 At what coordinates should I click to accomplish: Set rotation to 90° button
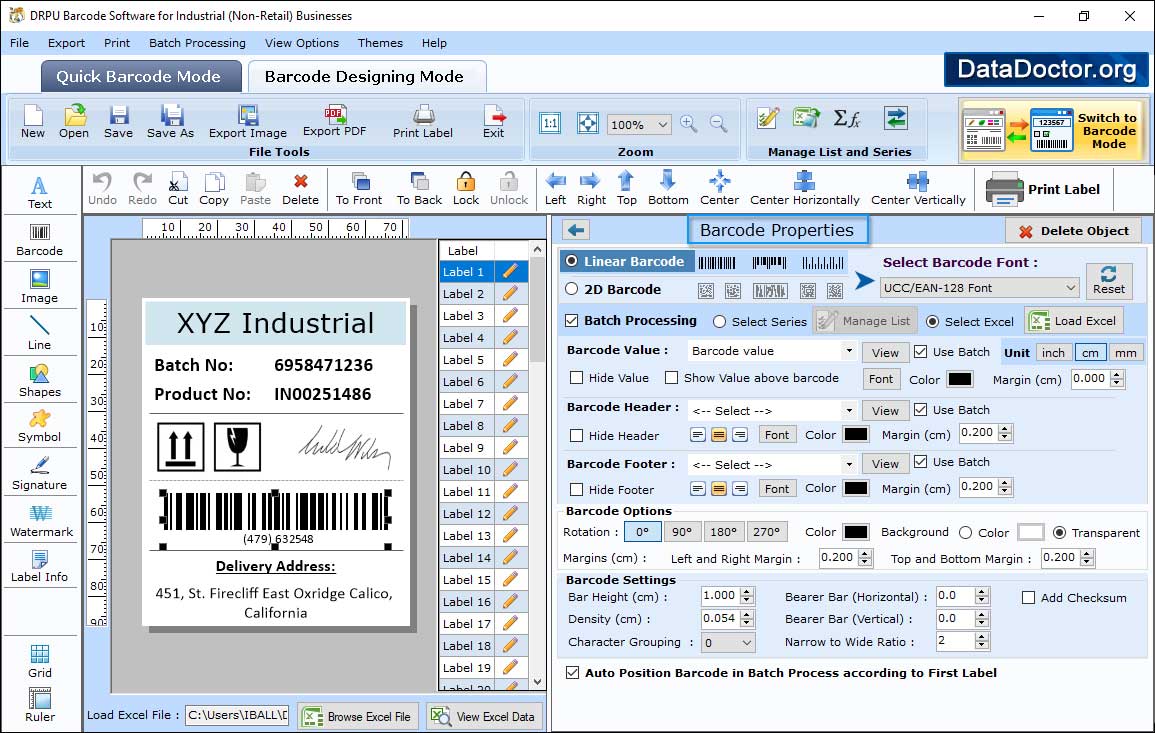(x=682, y=532)
